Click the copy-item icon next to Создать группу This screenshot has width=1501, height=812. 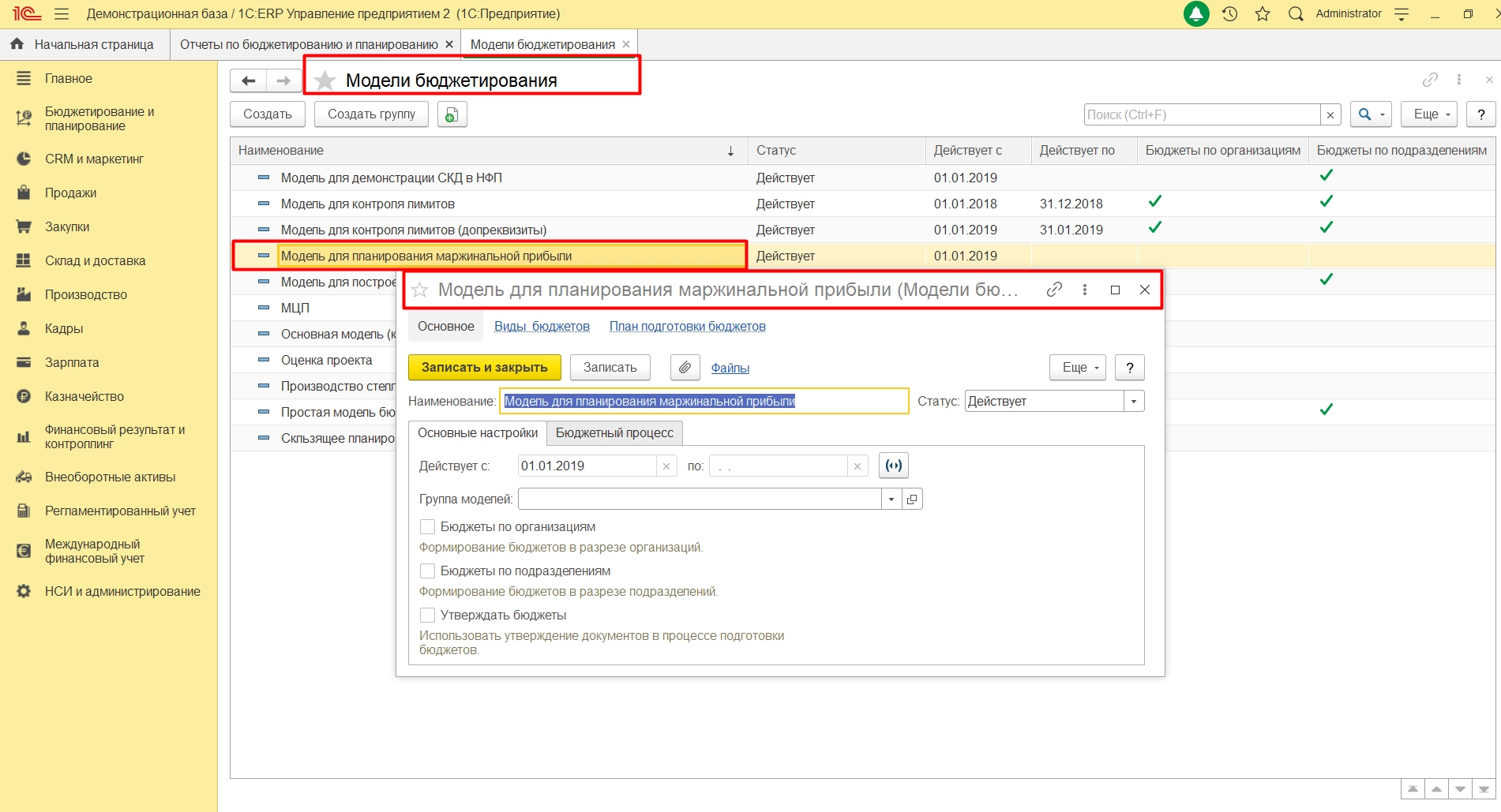click(451, 115)
